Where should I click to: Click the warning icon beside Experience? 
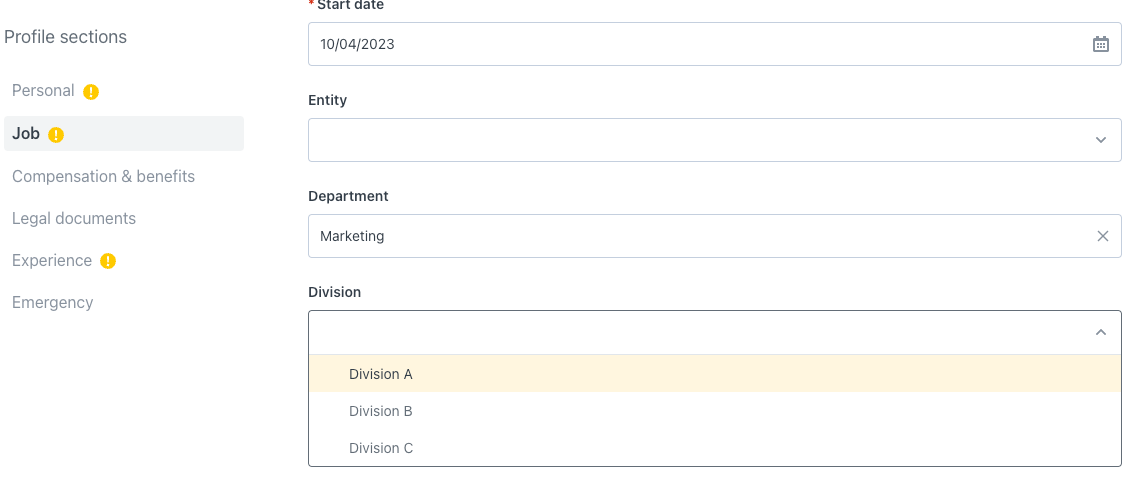[x=108, y=261]
